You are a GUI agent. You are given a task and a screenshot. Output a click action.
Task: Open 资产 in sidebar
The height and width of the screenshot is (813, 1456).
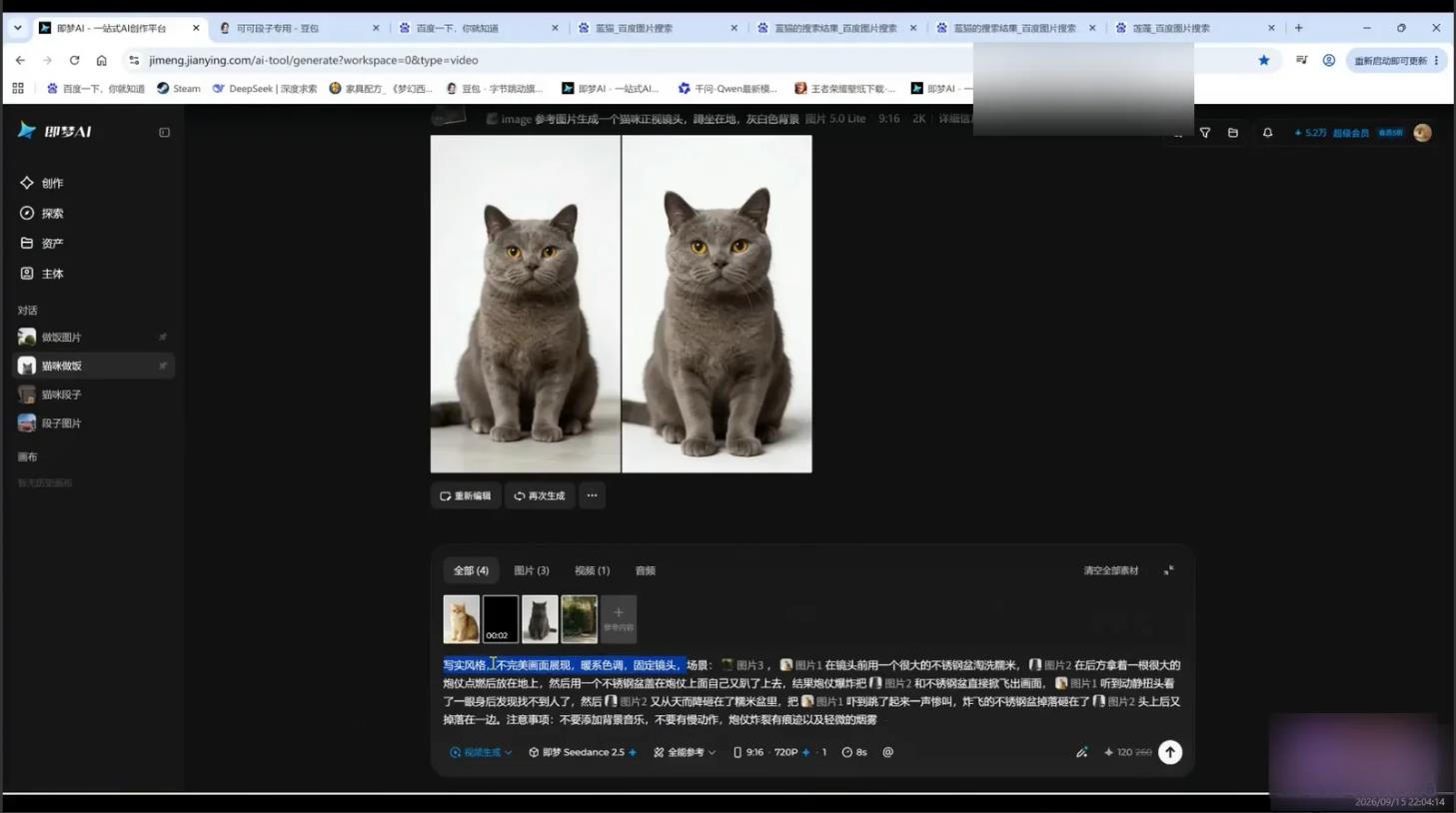coord(41,243)
